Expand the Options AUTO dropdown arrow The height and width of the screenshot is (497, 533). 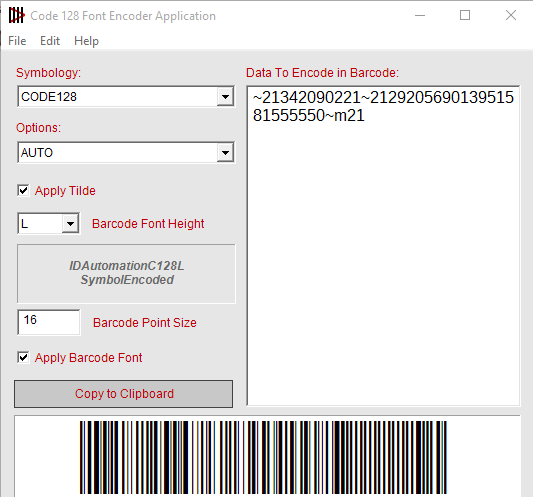pyautogui.click(x=225, y=153)
